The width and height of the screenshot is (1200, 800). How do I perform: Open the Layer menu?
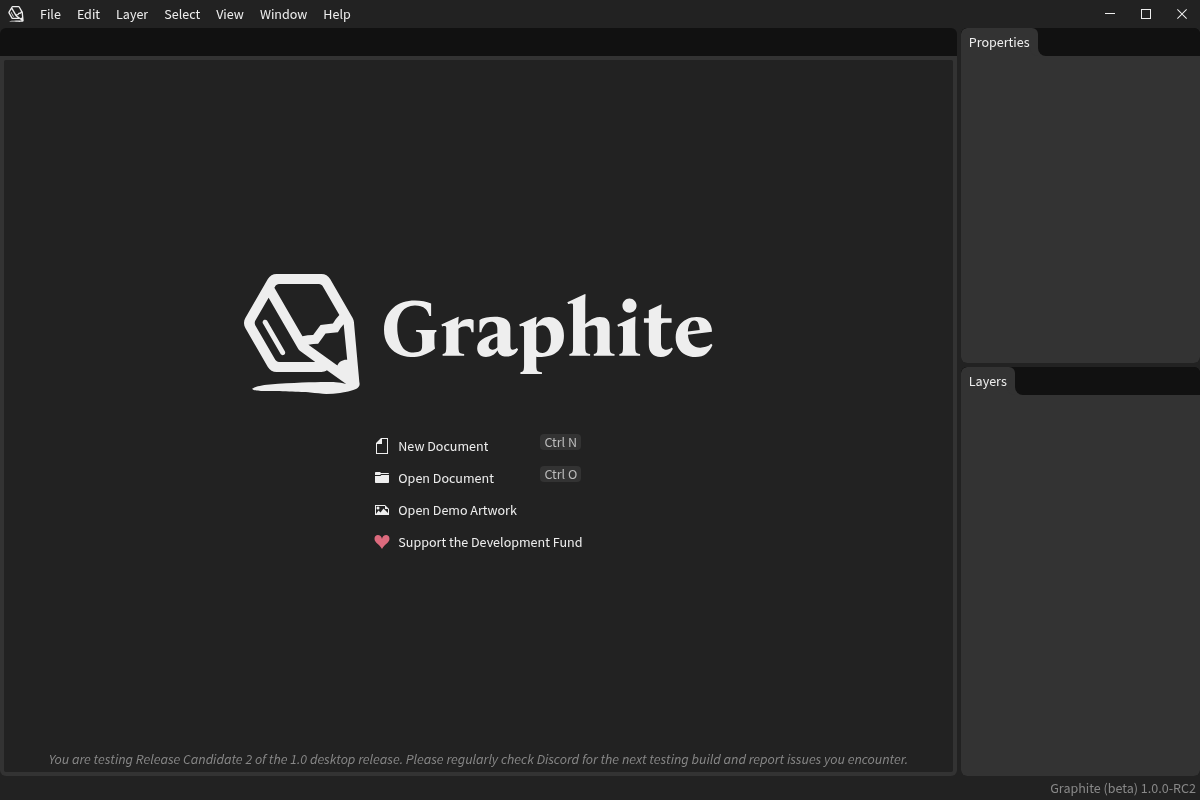click(131, 14)
